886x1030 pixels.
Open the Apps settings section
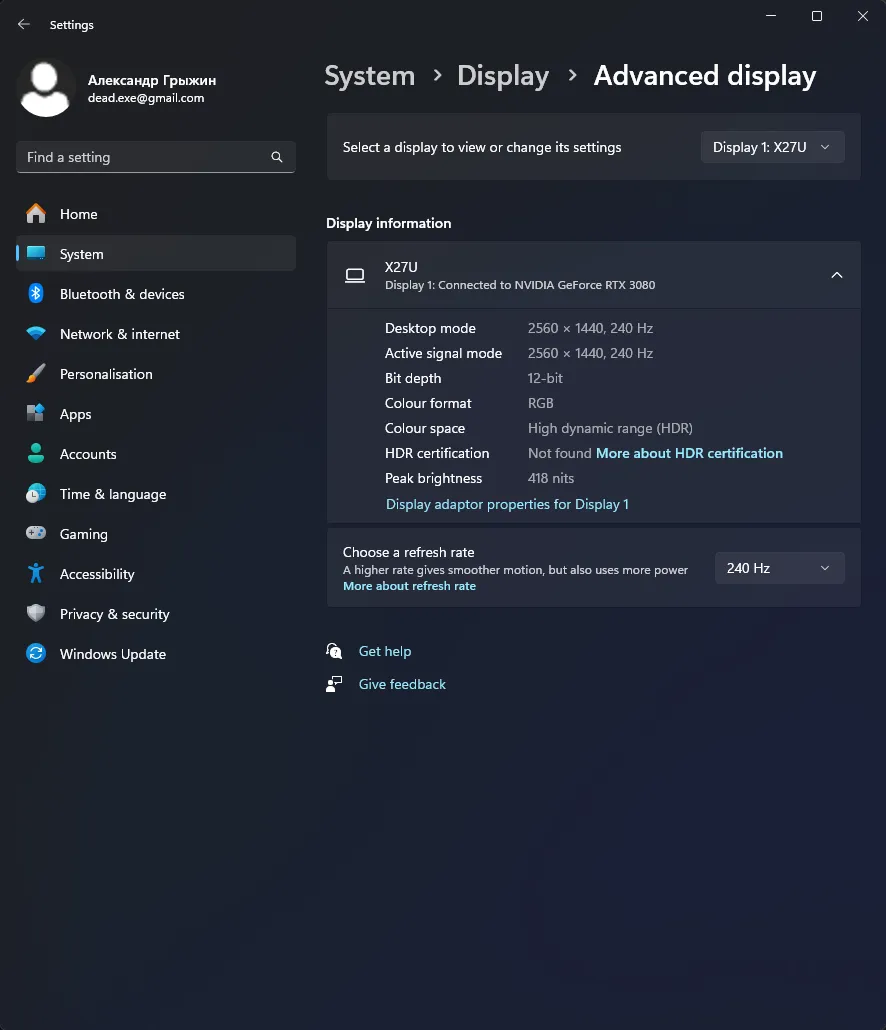pos(75,414)
